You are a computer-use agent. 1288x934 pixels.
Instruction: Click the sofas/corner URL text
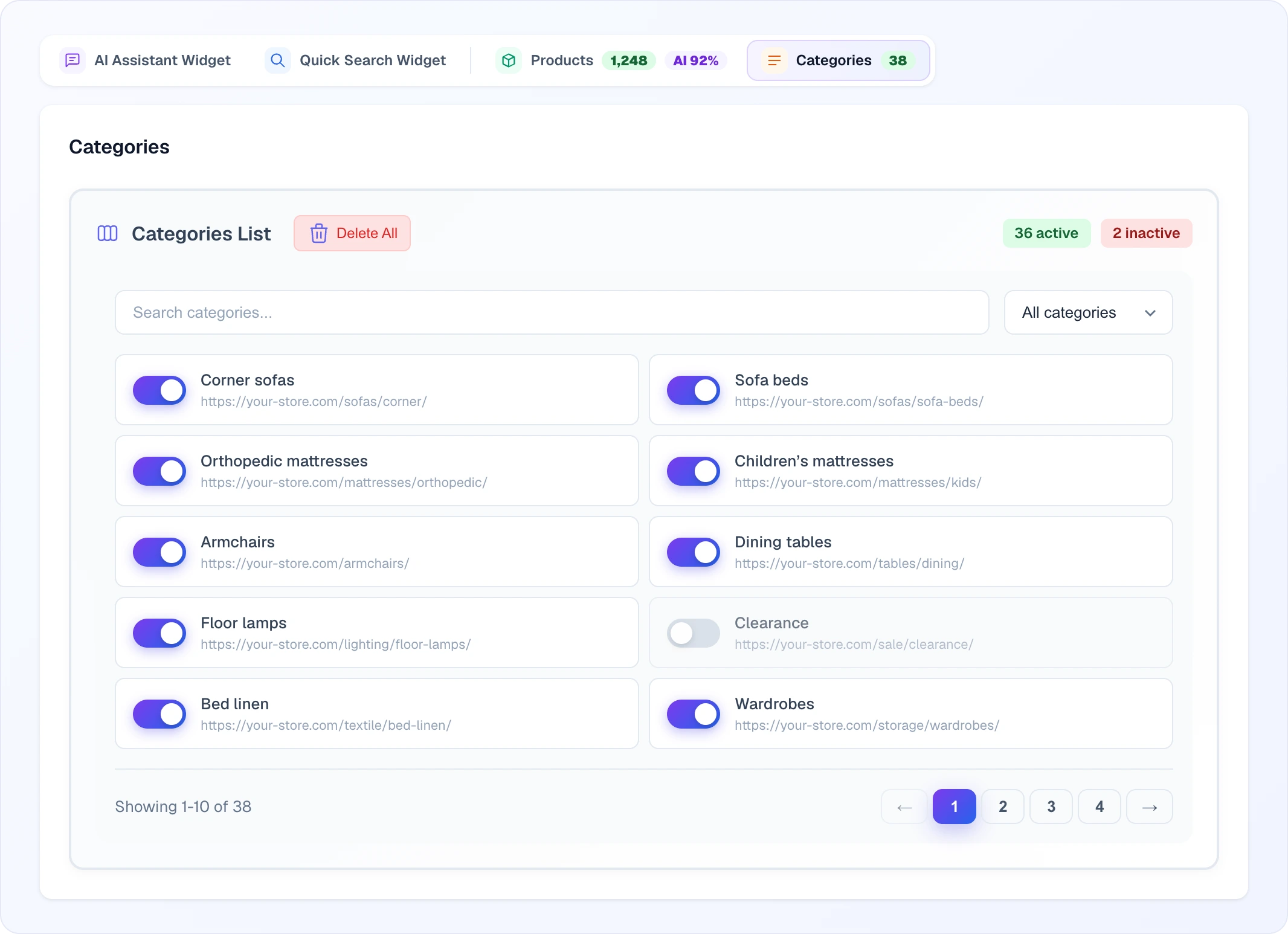pos(314,402)
